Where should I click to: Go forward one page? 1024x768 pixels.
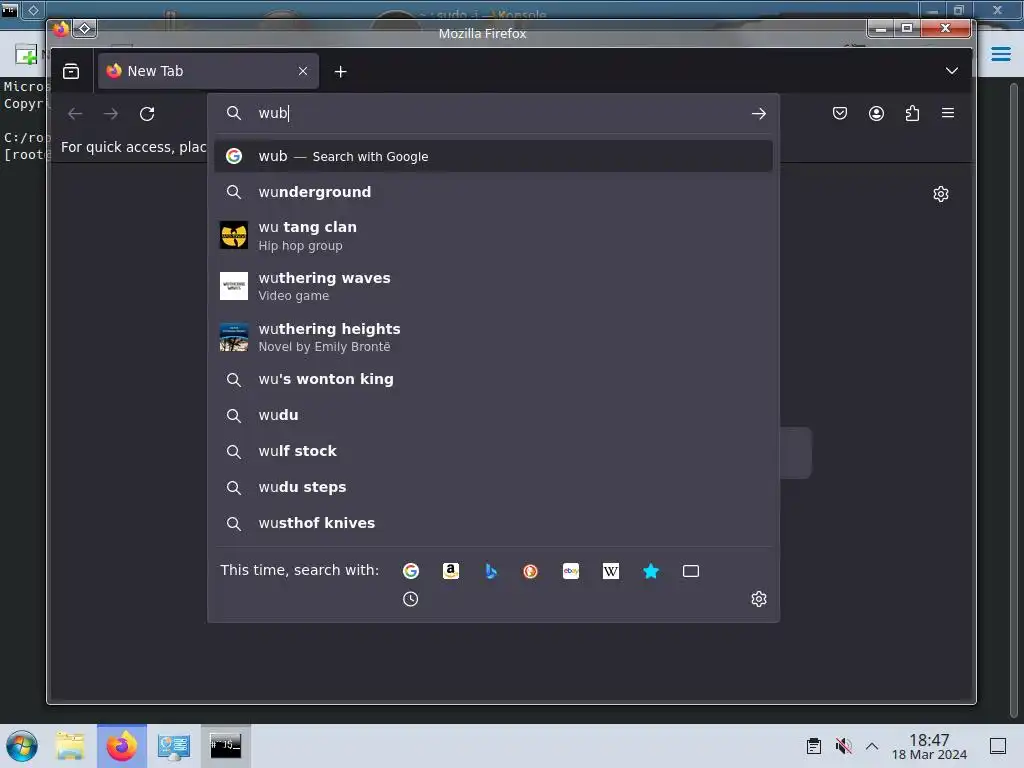click(x=111, y=114)
